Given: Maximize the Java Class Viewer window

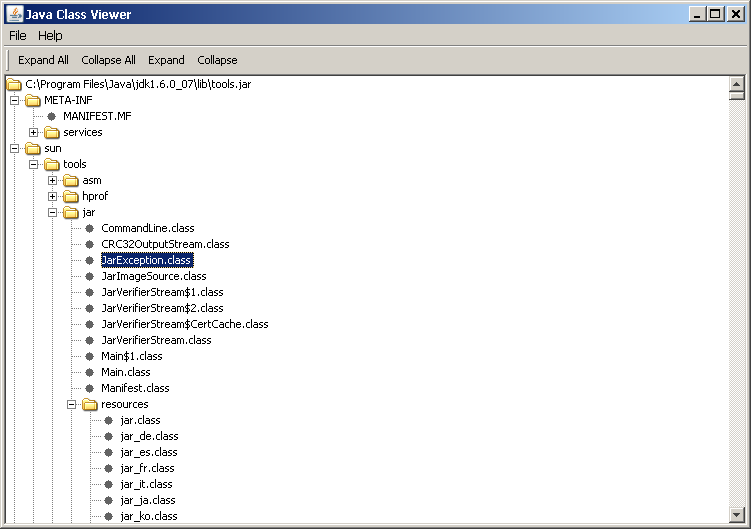Looking at the screenshot, I should pyautogui.click(x=715, y=14).
